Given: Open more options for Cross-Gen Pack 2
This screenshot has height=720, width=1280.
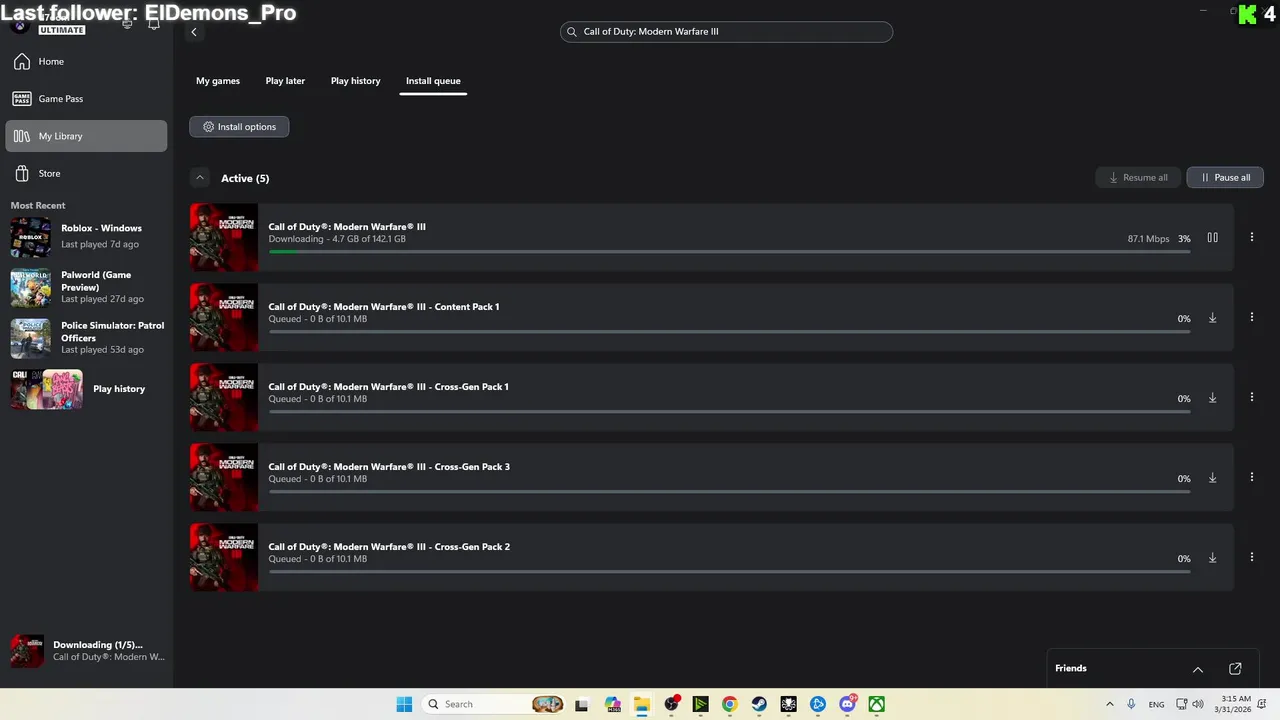Looking at the screenshot, I should pyautogui.click(x=1251, y=558).
